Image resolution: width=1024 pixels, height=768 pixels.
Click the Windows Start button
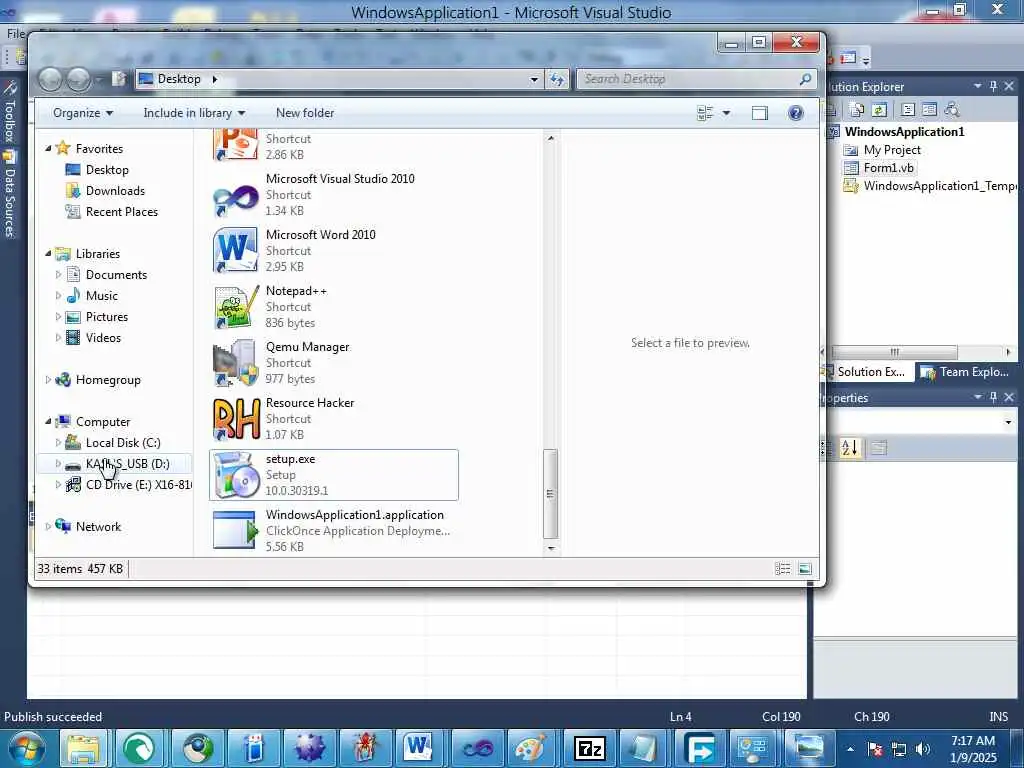tap(27, 748)
